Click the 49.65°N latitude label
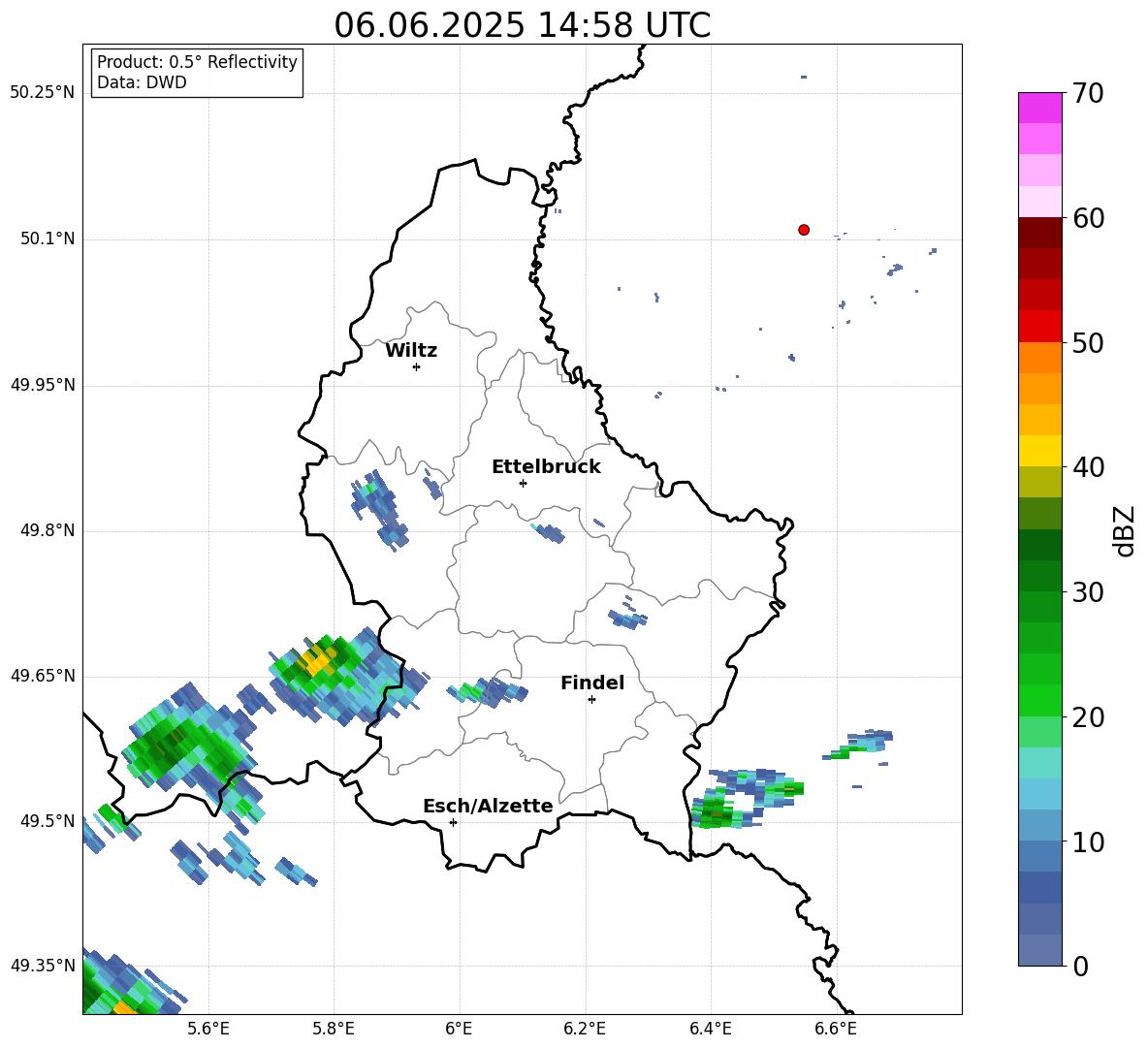The width and height of the screenshot is (1148, 1048). click(x=42, y=676)
